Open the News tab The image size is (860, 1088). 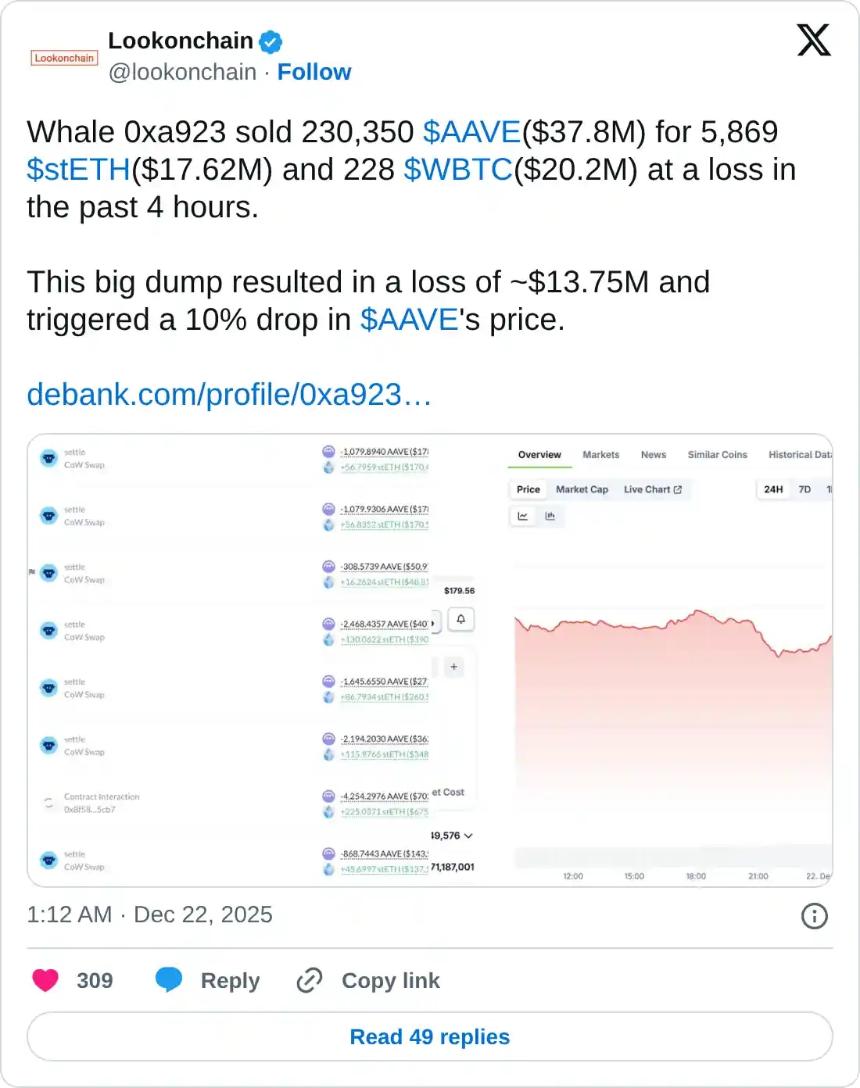click(x=653, y=455)
